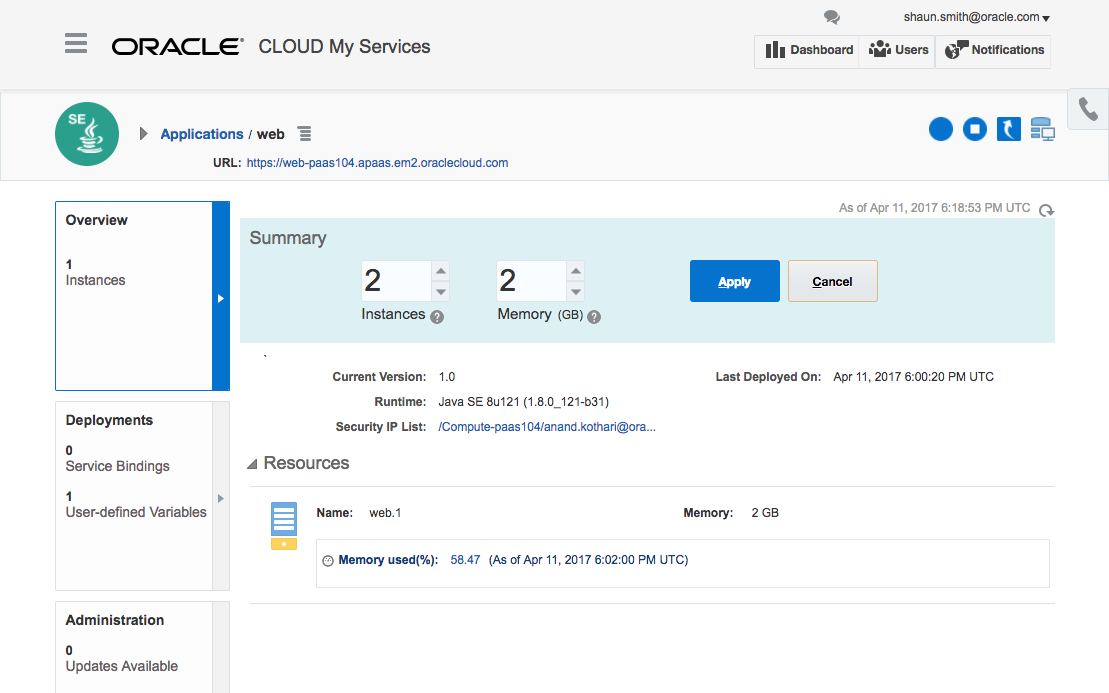Viewport: 1109px width, 693px height.
Task: Click the Memory used(%) gauge icon
Action: coord(327,561)
